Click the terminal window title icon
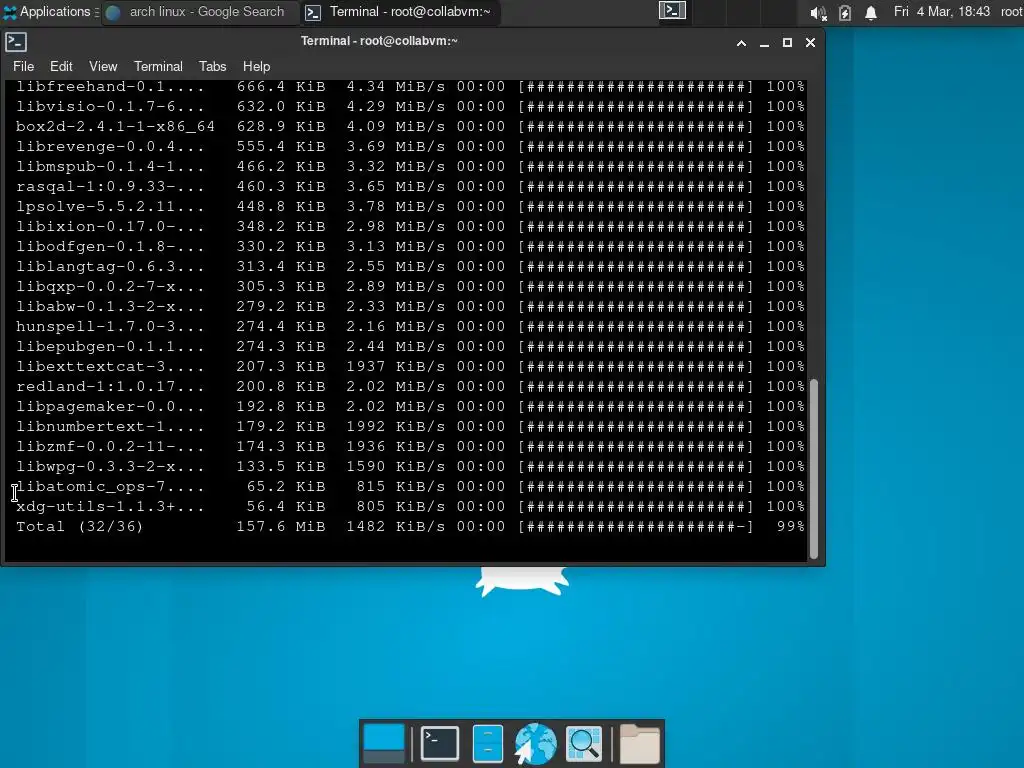The width and height of the screenshot is (1024, 768). (x=16, y=42)
